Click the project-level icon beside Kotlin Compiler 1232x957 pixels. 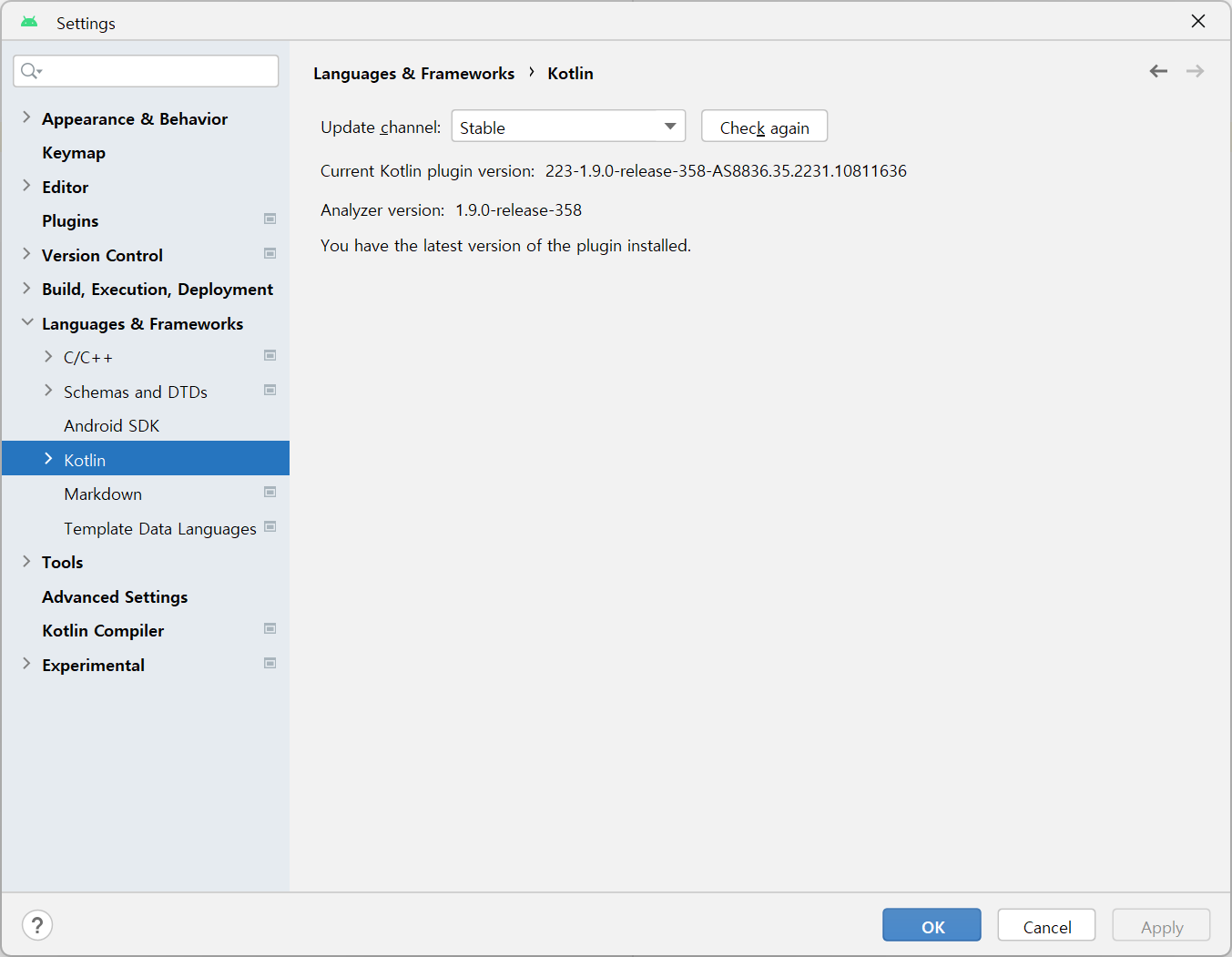(x=270, y=628)
